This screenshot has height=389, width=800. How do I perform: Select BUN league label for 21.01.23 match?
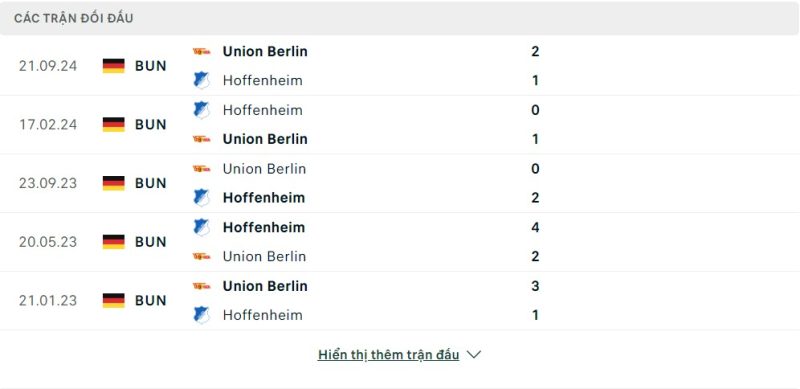tap(151, 300)
